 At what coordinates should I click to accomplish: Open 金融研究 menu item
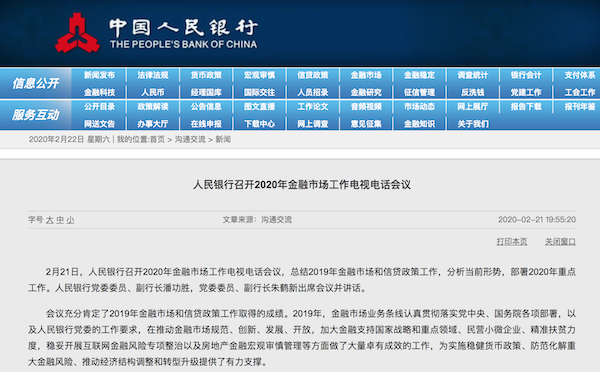366,92
